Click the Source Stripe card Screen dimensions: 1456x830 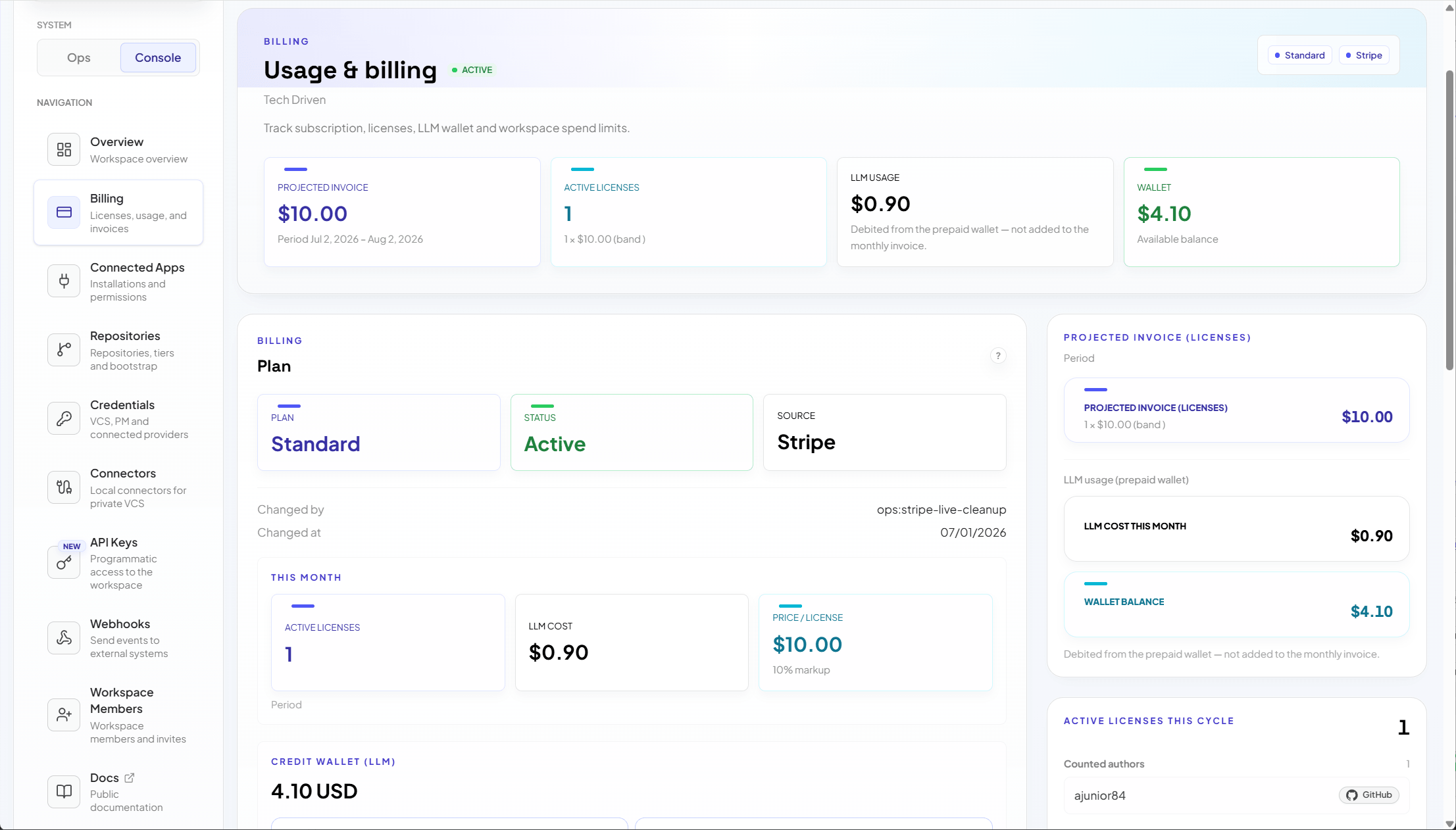point(884,432)
